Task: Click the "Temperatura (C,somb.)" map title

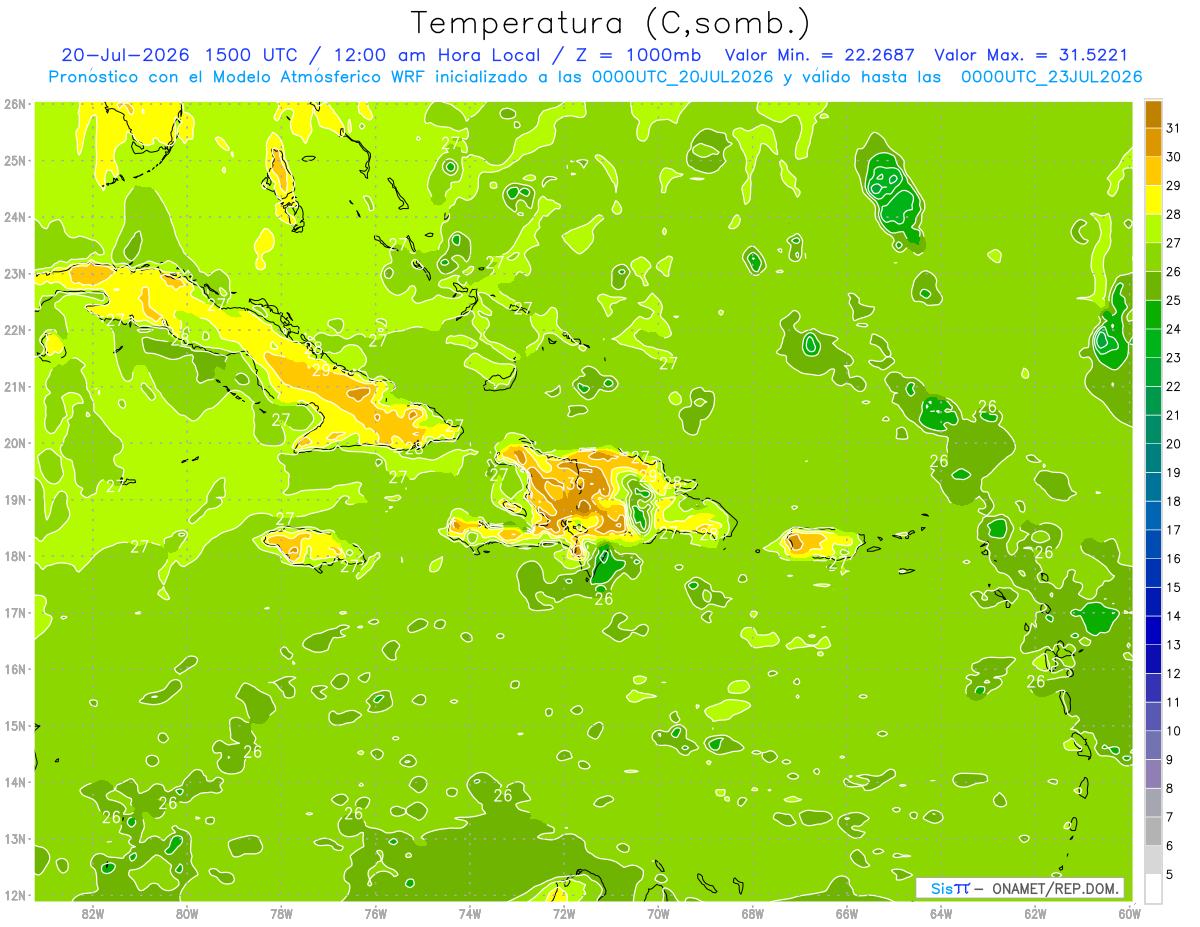Action: click(610, 23)
